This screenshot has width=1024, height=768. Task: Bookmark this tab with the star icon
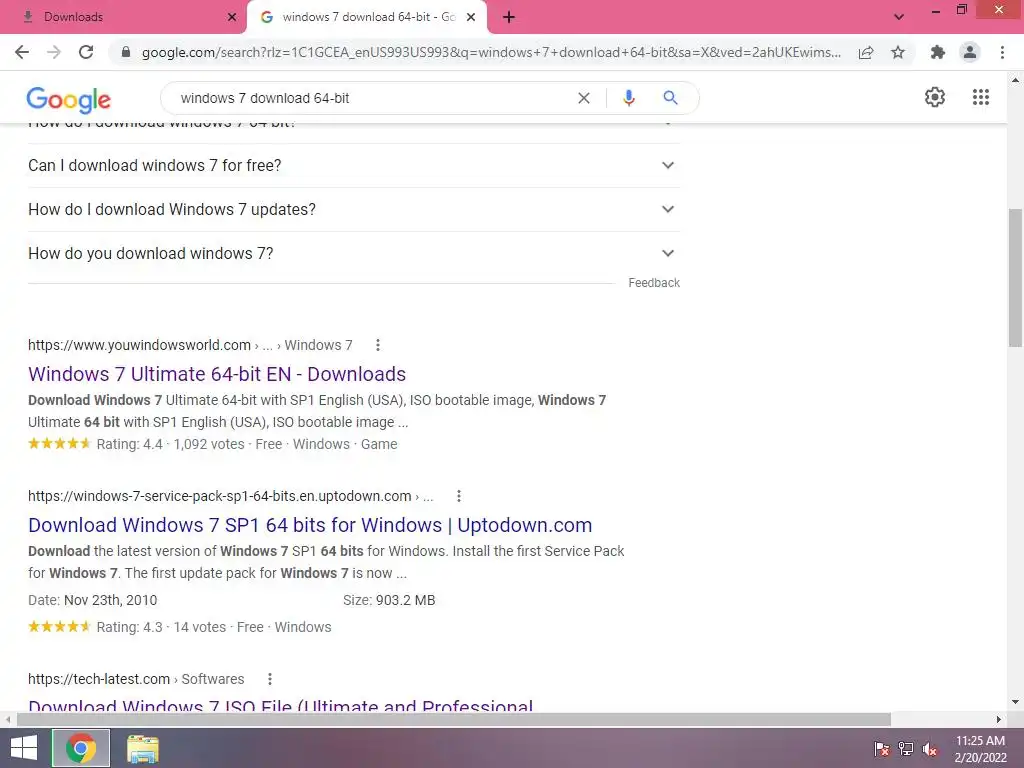(x=898, y=52)
